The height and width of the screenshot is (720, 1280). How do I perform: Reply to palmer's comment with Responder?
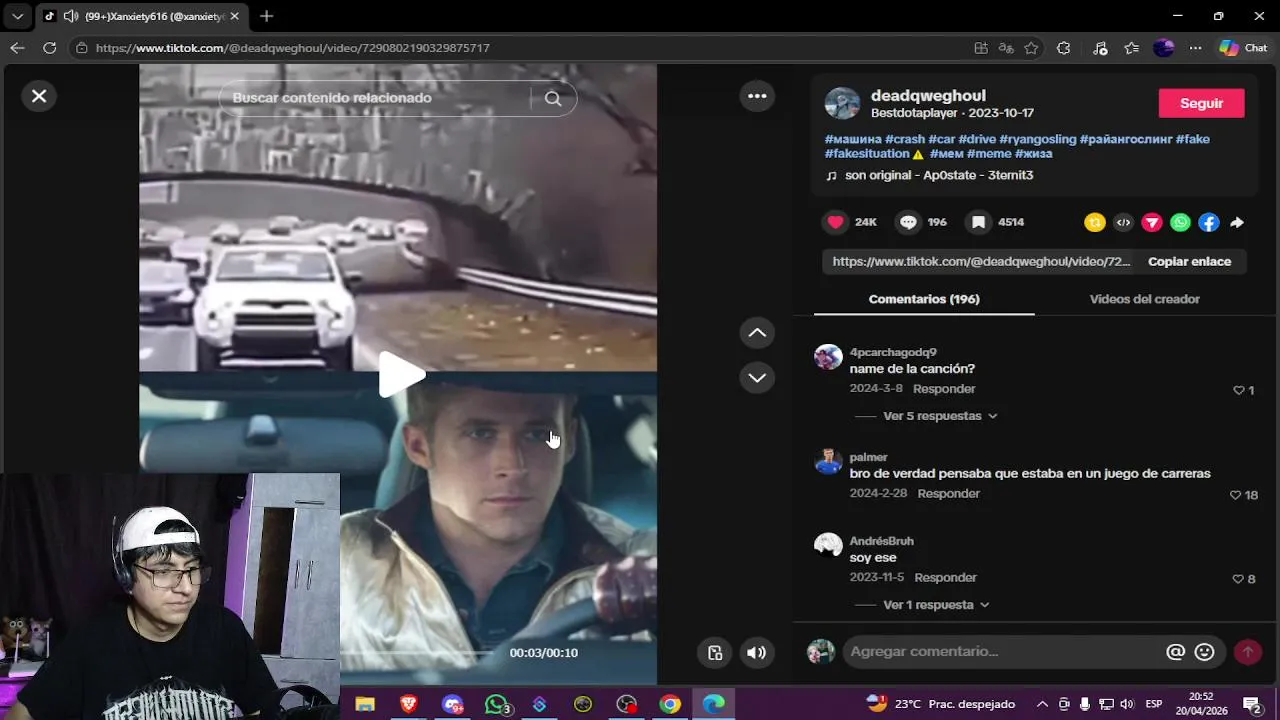pyautogui.click(x=948, y=494)
